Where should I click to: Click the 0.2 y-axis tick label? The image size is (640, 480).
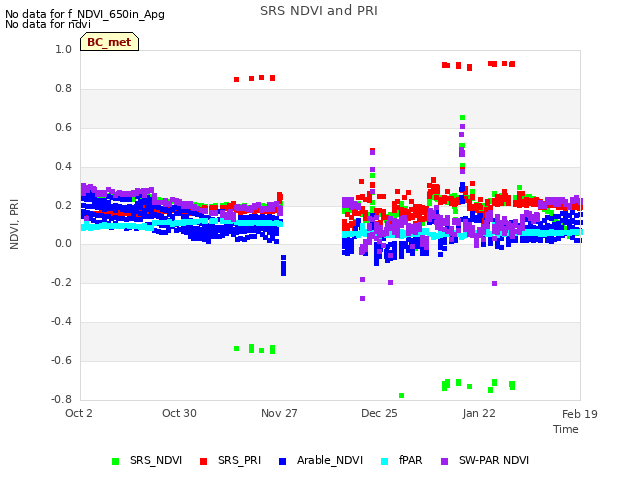pyautogui.click(x=63, y=205)
